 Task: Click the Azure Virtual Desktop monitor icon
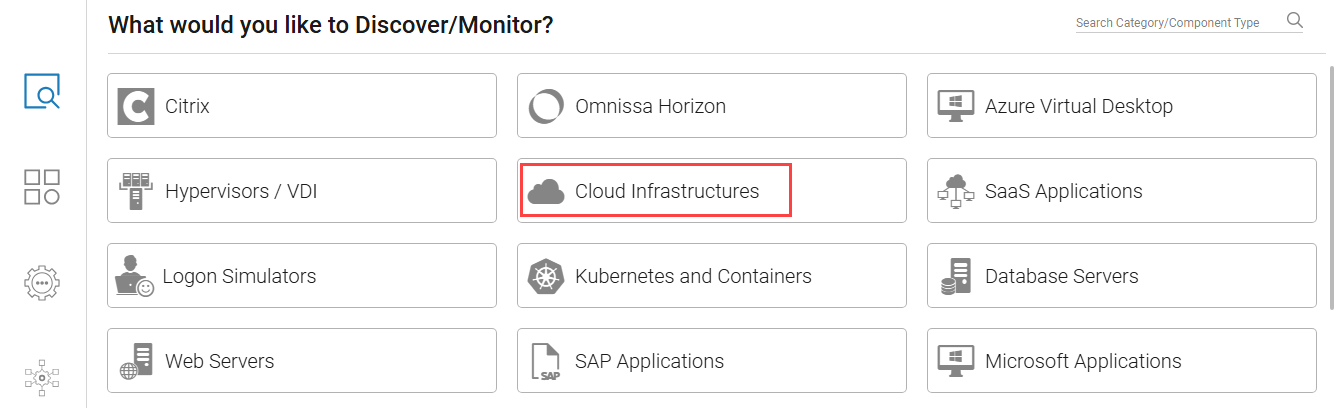[x=955, y=106]
